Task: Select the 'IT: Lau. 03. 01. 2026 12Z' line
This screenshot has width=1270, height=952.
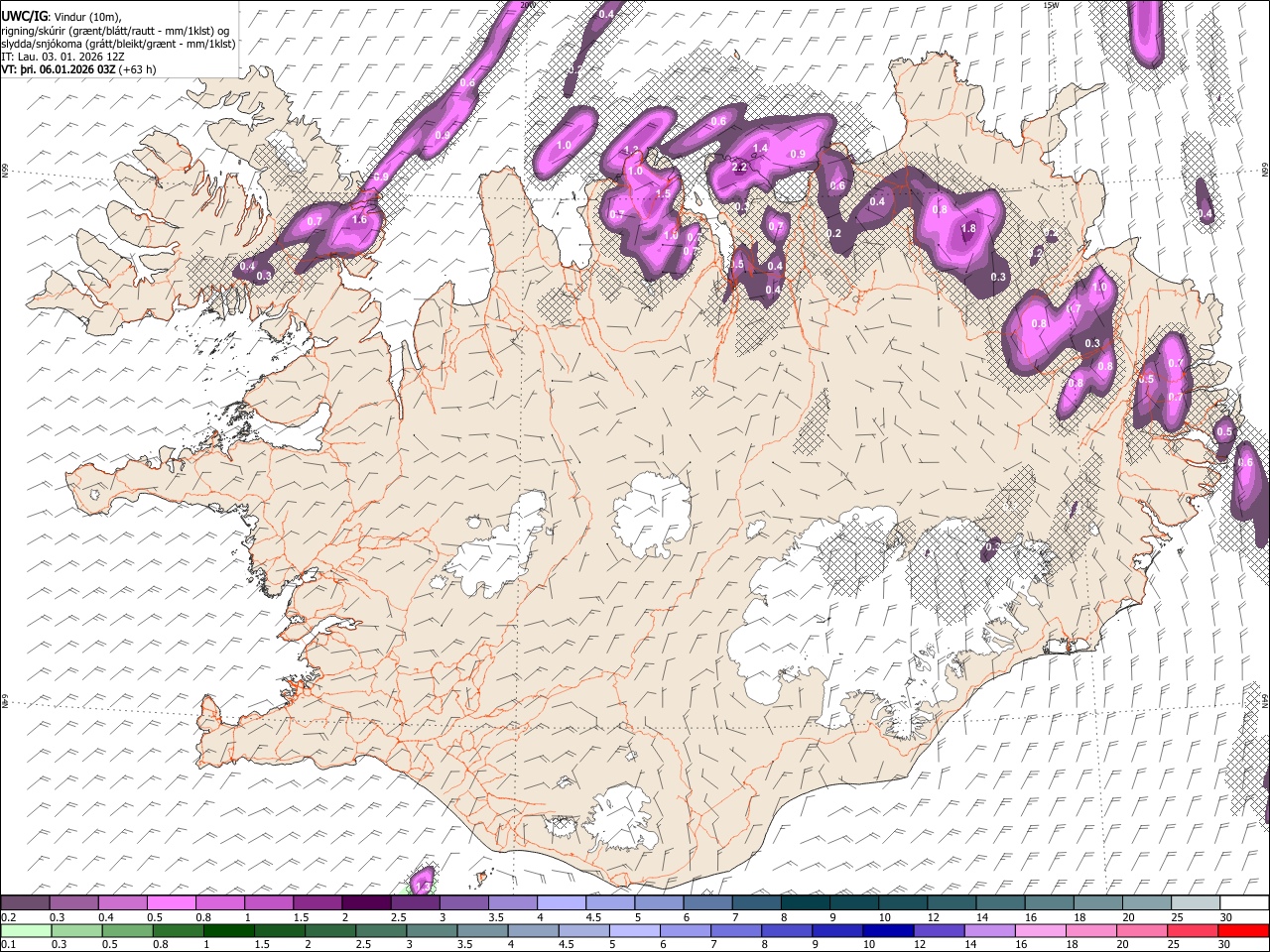Action: 63,57
